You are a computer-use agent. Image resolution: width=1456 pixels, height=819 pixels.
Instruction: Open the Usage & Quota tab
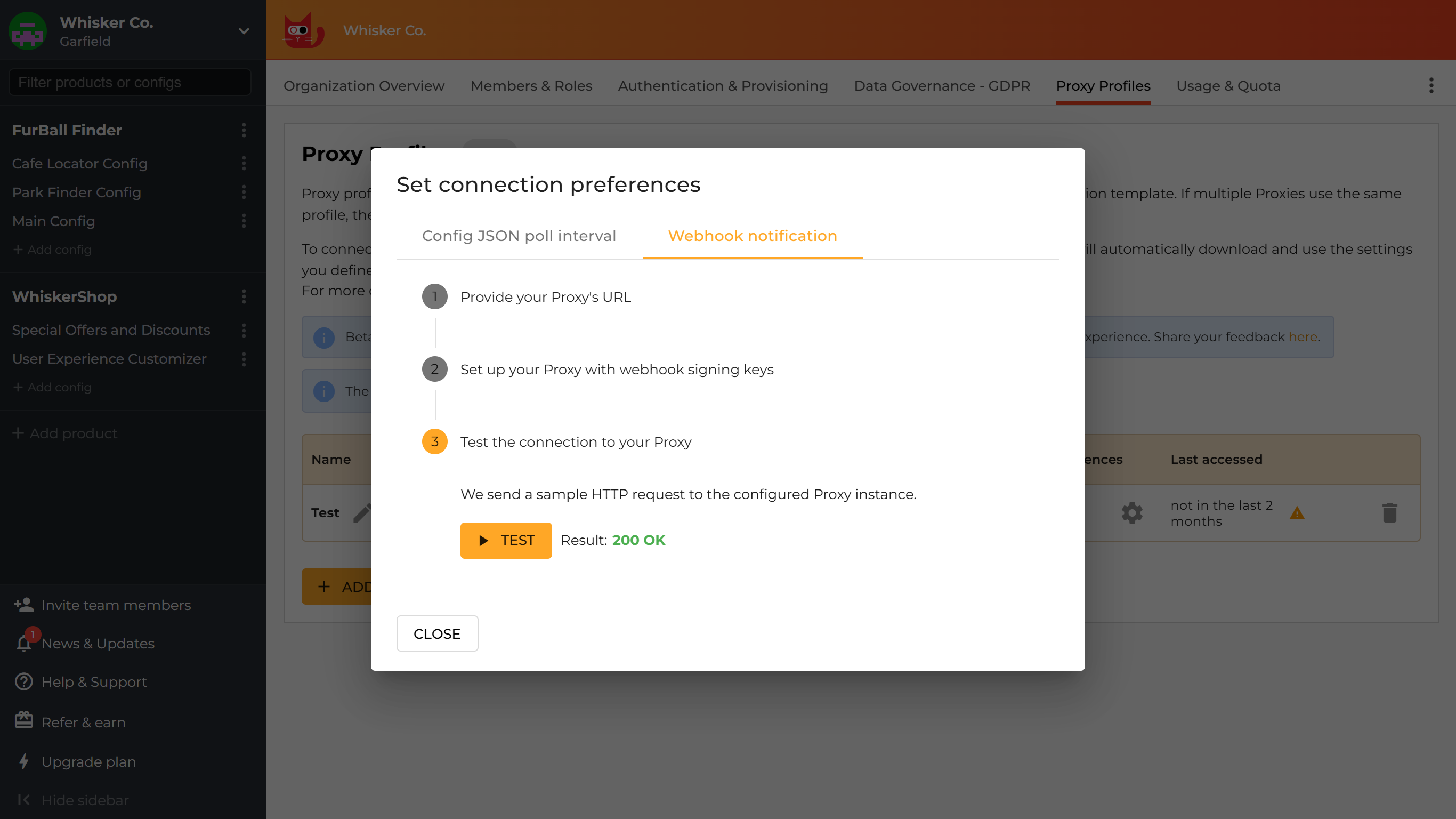[1228, 86]
